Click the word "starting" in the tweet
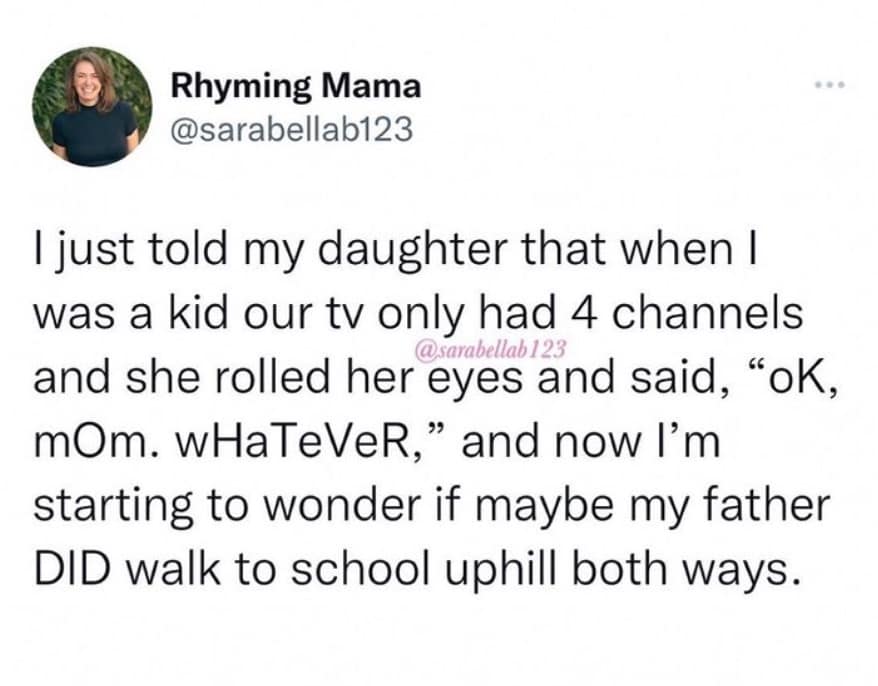This screenshot has width=878, height=686. coord(112,504)
